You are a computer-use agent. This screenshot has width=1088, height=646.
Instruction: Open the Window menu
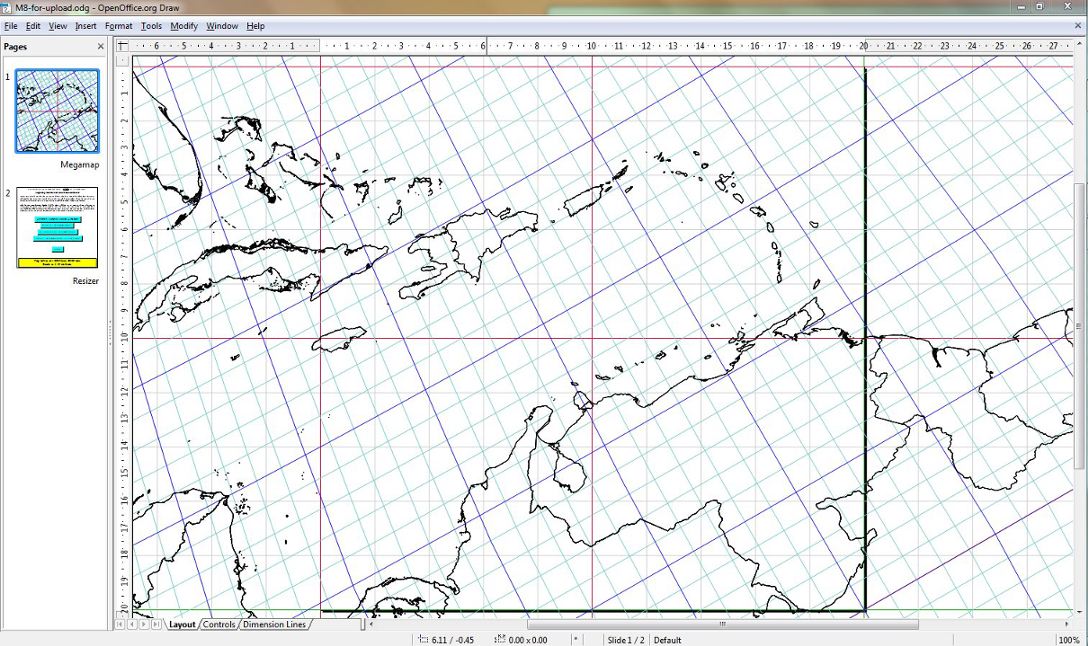click(x=222, y=26)
